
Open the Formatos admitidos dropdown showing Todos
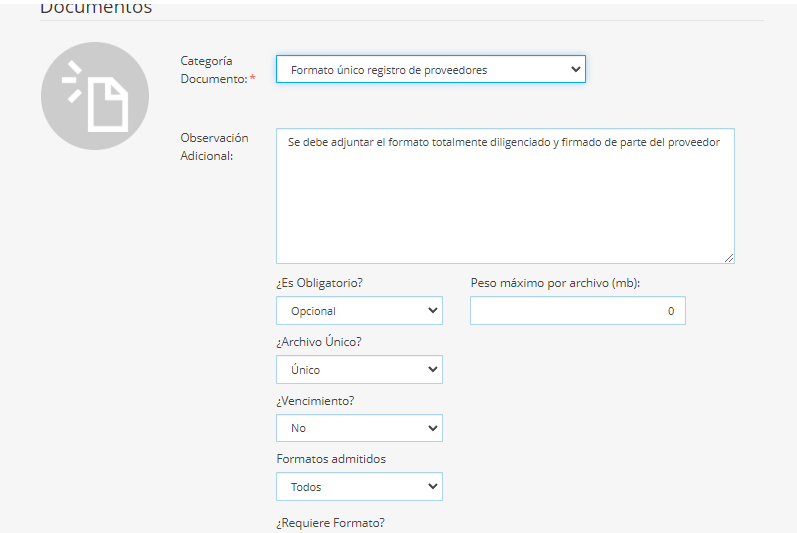359,487
